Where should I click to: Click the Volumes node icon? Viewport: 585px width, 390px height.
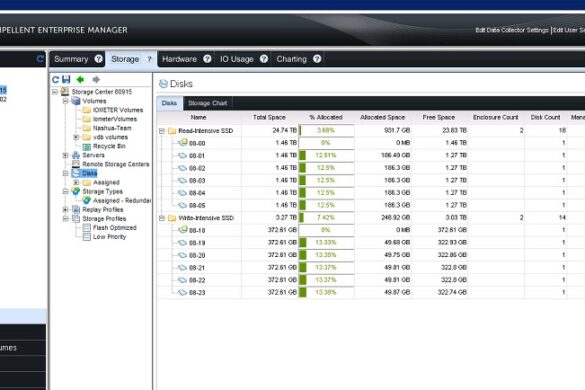pos(76,101)
